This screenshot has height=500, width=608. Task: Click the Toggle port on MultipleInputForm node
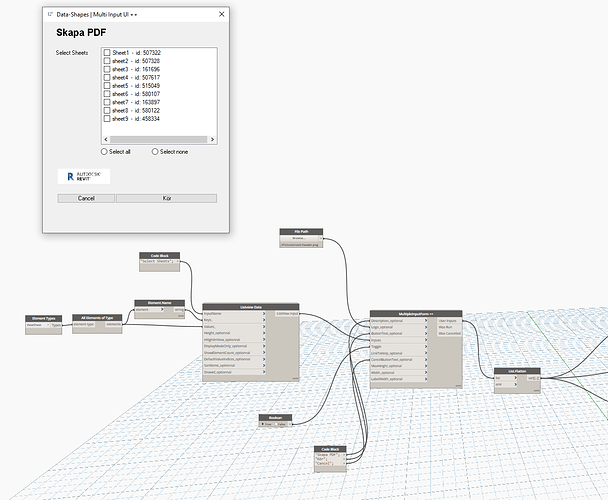pyautogui.click(x=399, y=347)
